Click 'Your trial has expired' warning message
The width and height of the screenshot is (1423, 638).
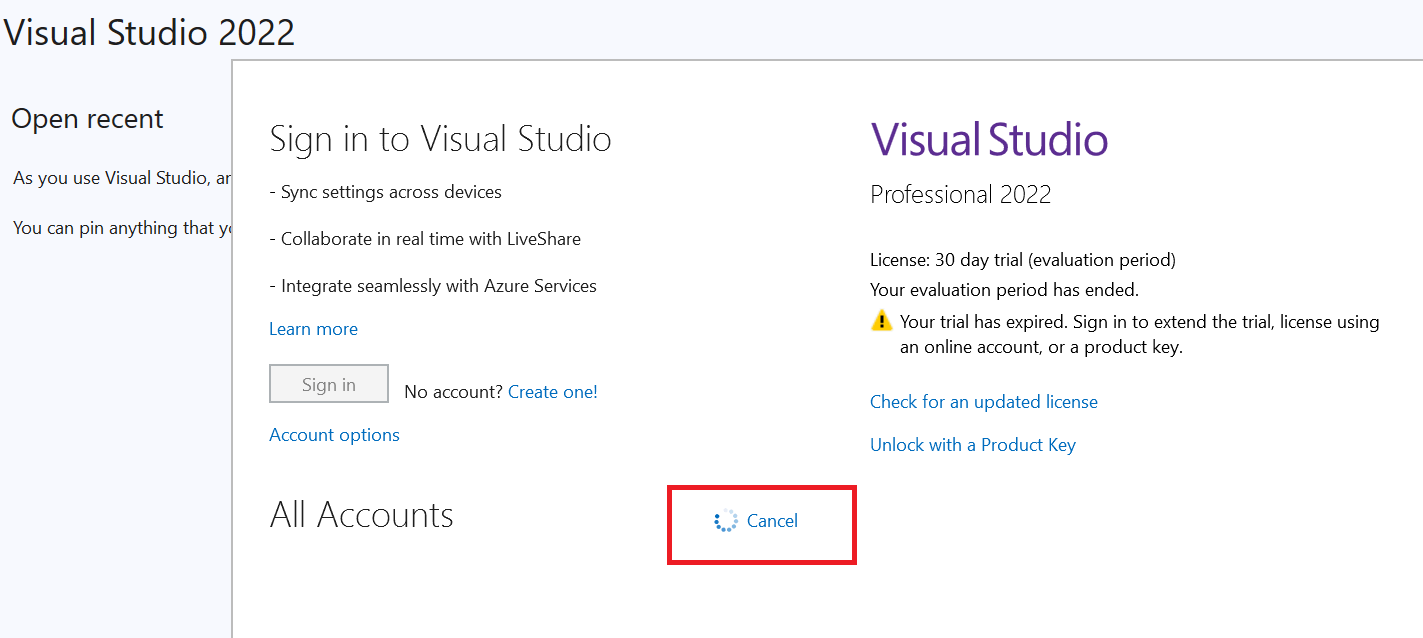(x=1140, y=334)
